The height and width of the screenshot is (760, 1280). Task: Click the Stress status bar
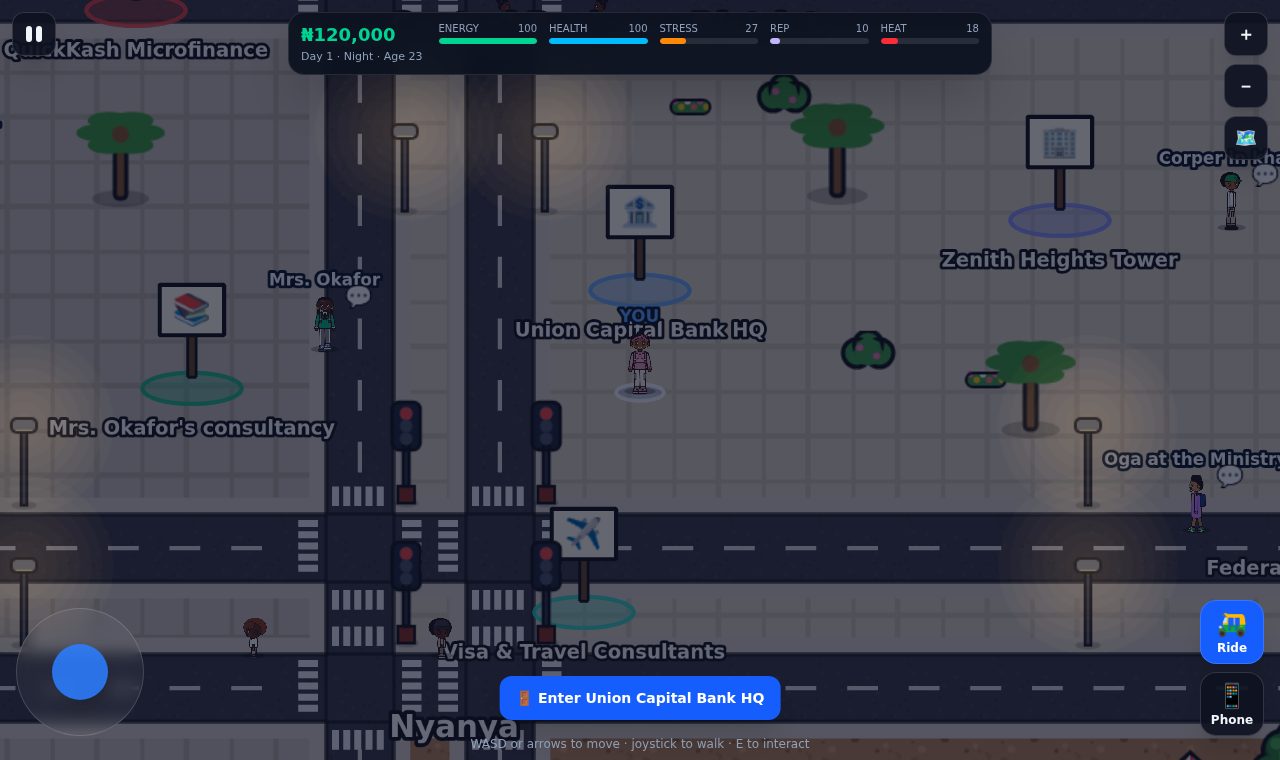click(x=709, y=34)
